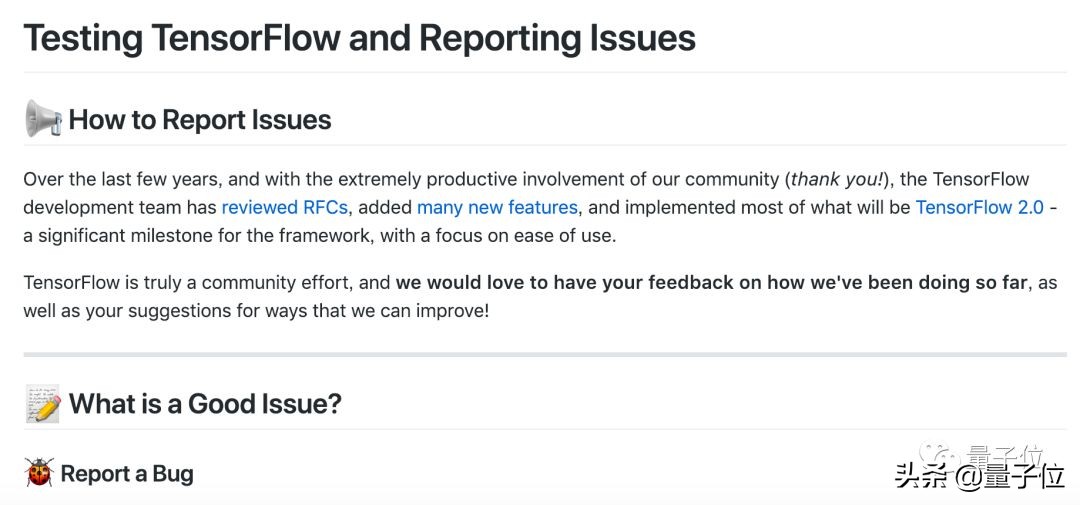Click the memo and pencil emoji icon
This screenshot has width=1080, height=505.
click(x=43, y=404)
